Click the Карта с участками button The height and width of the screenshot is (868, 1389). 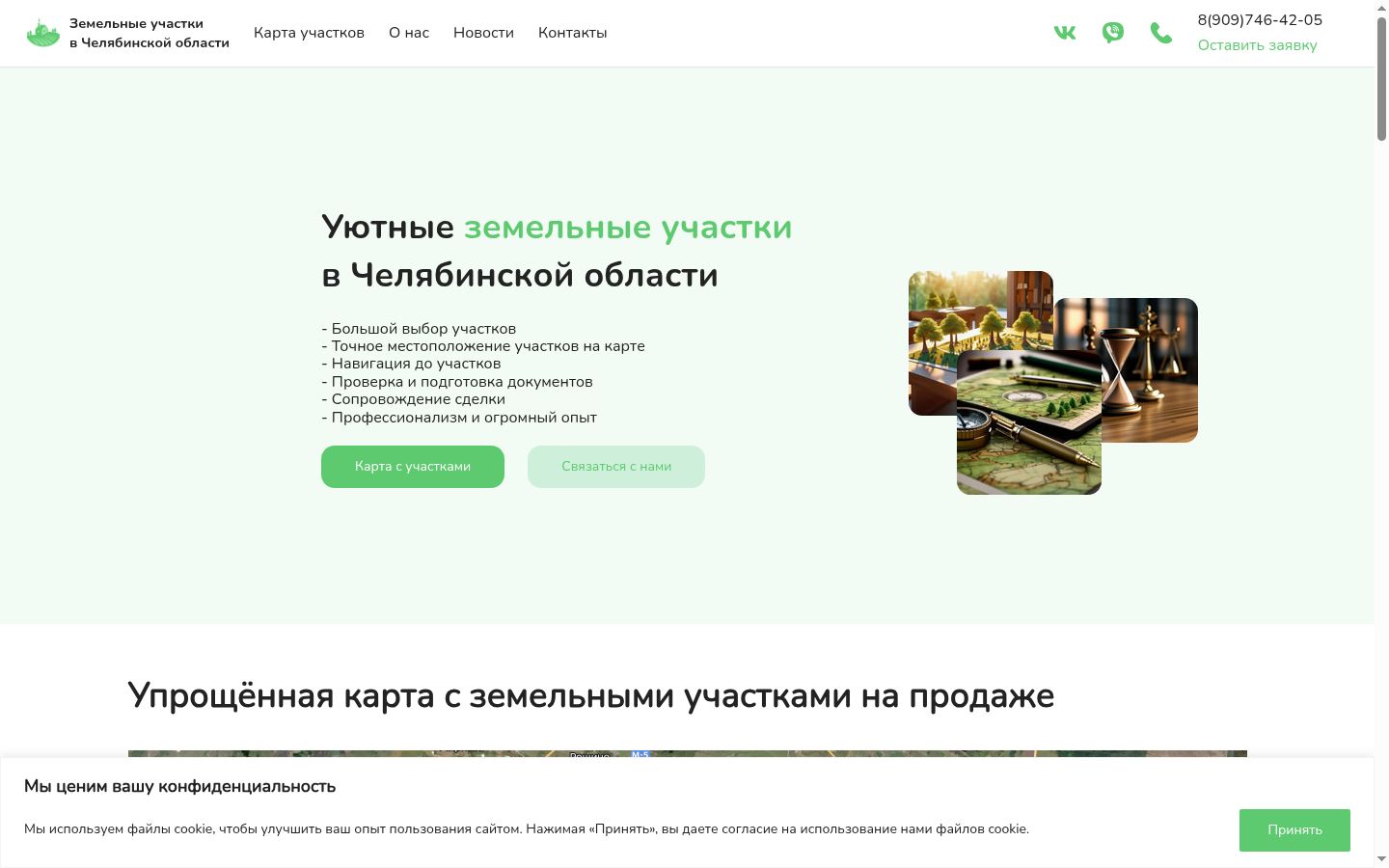(413, 467)
